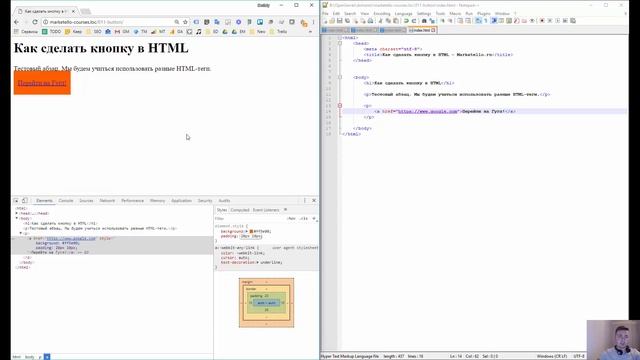This screenshot has width=640, height=360.
Task: Go back in the Chrome browser
Action: click(16, 22)
